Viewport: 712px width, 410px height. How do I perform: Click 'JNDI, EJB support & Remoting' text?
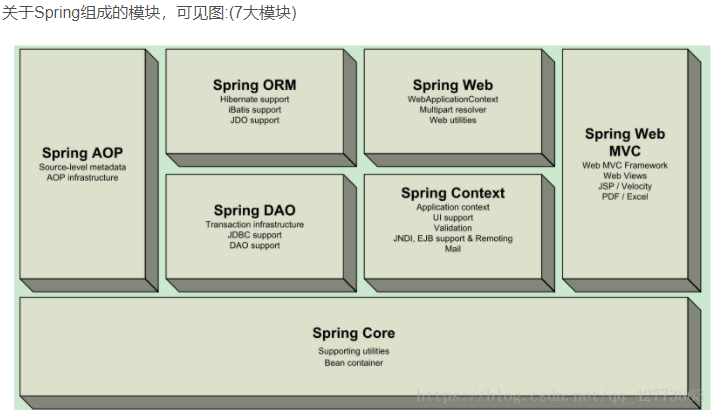[x=453, y=238]
